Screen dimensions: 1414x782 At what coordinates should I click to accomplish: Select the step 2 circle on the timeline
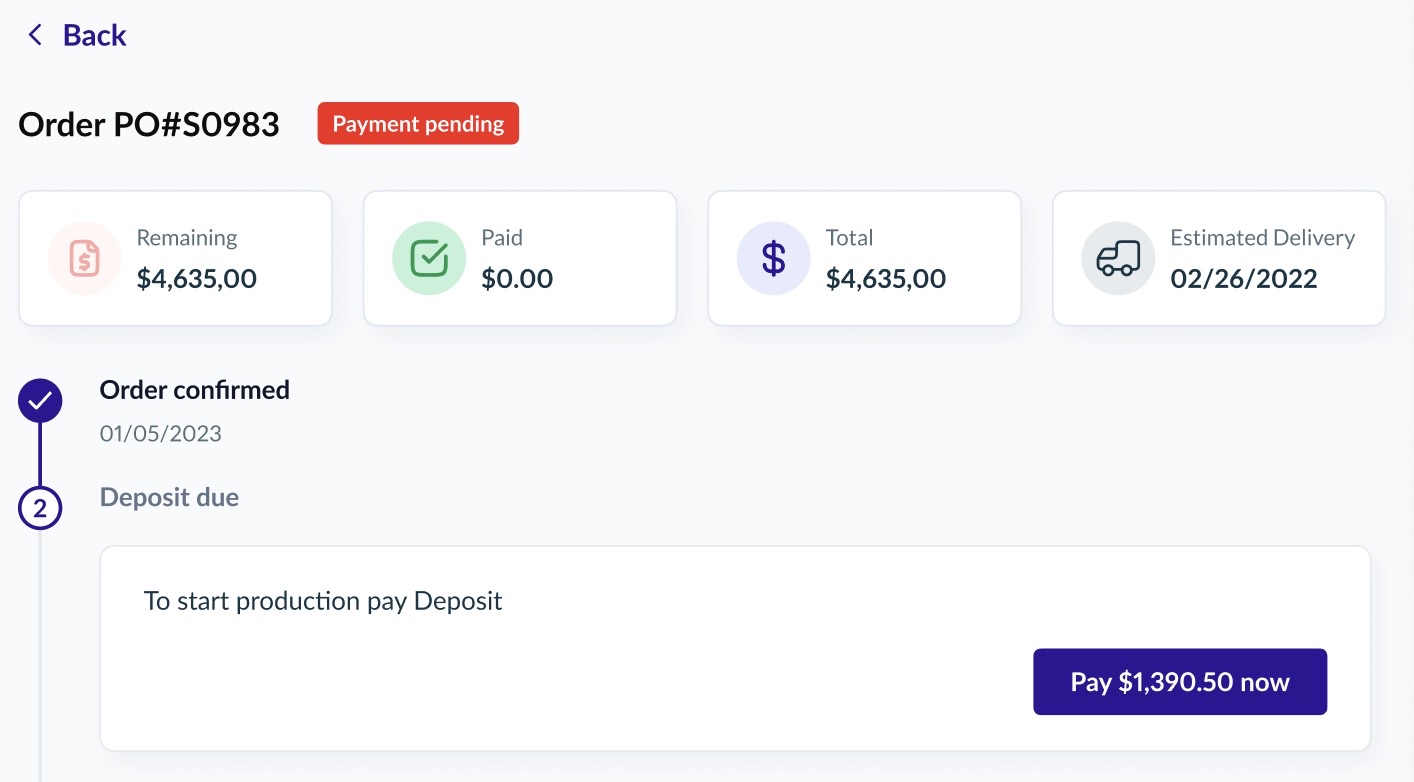pyautogui.click(x=40, y=508)
